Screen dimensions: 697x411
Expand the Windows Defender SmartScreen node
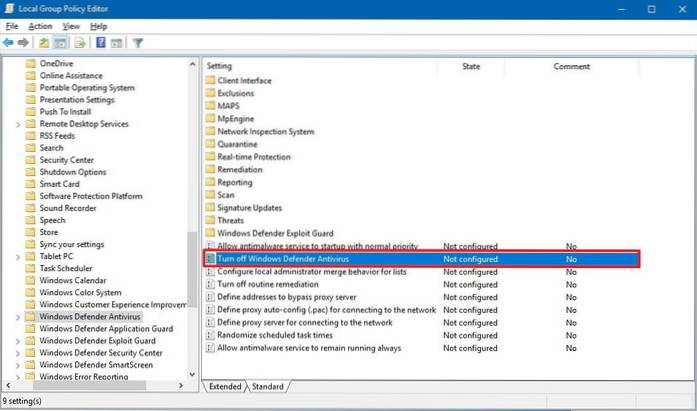(x=18, y=365)
